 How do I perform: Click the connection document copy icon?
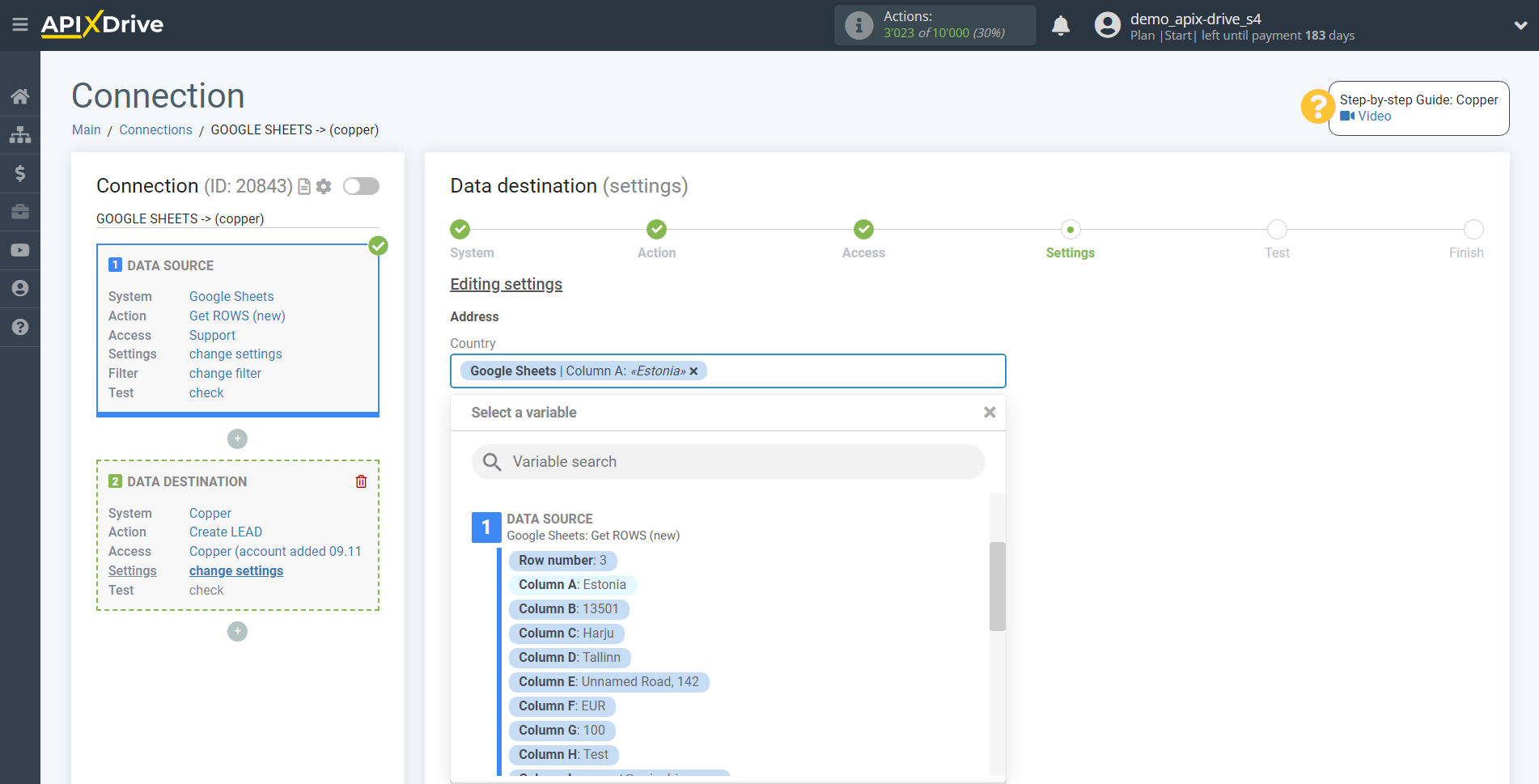coord(304,187)
